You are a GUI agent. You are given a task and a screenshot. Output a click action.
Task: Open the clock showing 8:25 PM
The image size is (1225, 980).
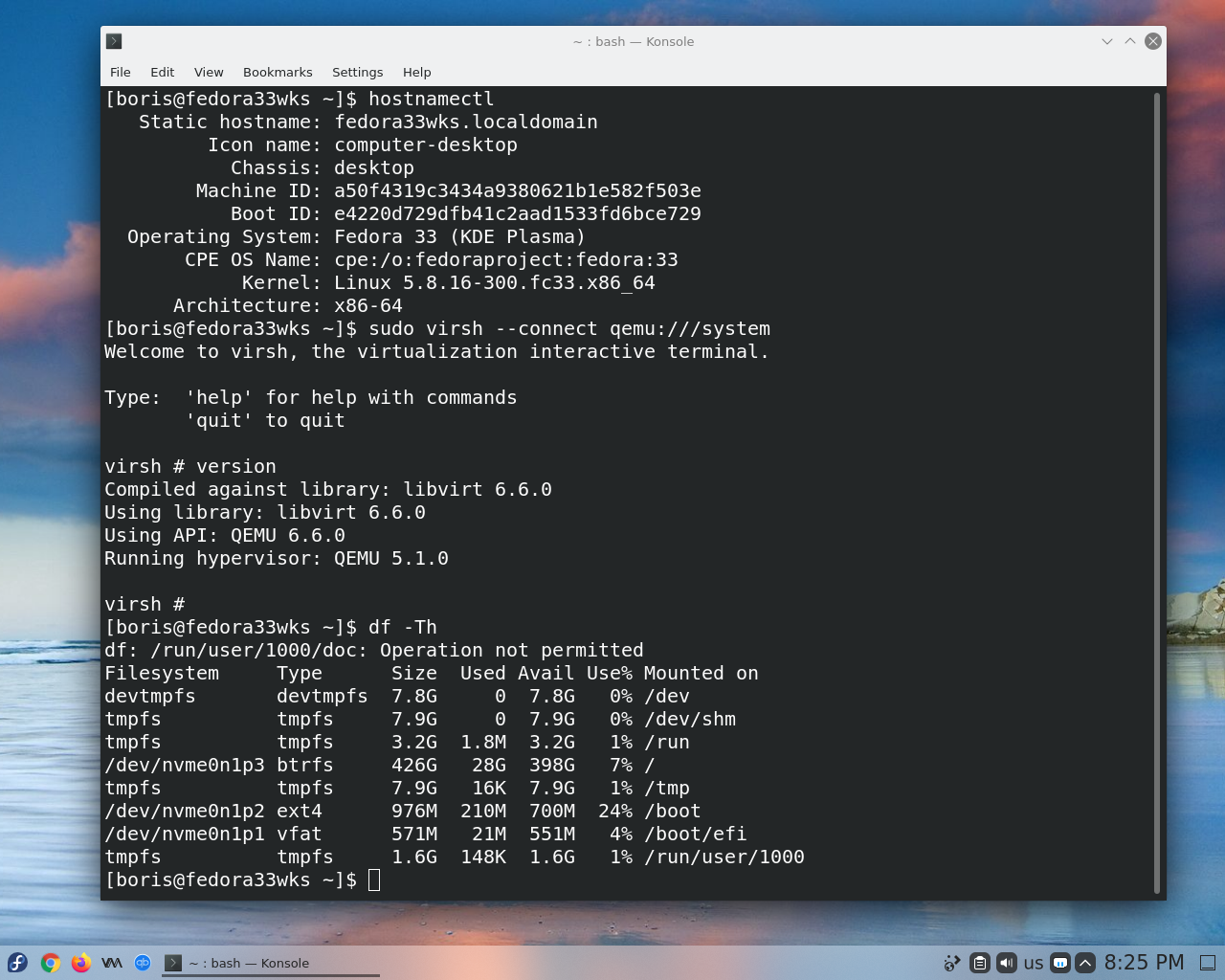(x=1145, y=962)
